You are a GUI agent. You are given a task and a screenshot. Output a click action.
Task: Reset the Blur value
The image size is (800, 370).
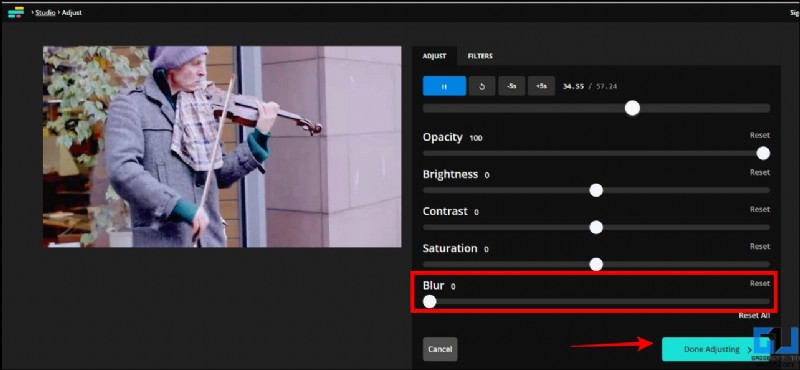coord(760,283)
